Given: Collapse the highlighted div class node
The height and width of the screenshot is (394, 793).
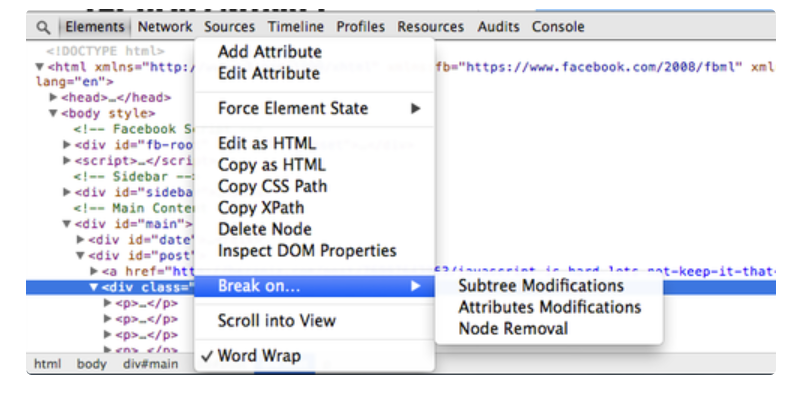Looking at the screenshot, I should pyautogui.click(x=94, y=287).
